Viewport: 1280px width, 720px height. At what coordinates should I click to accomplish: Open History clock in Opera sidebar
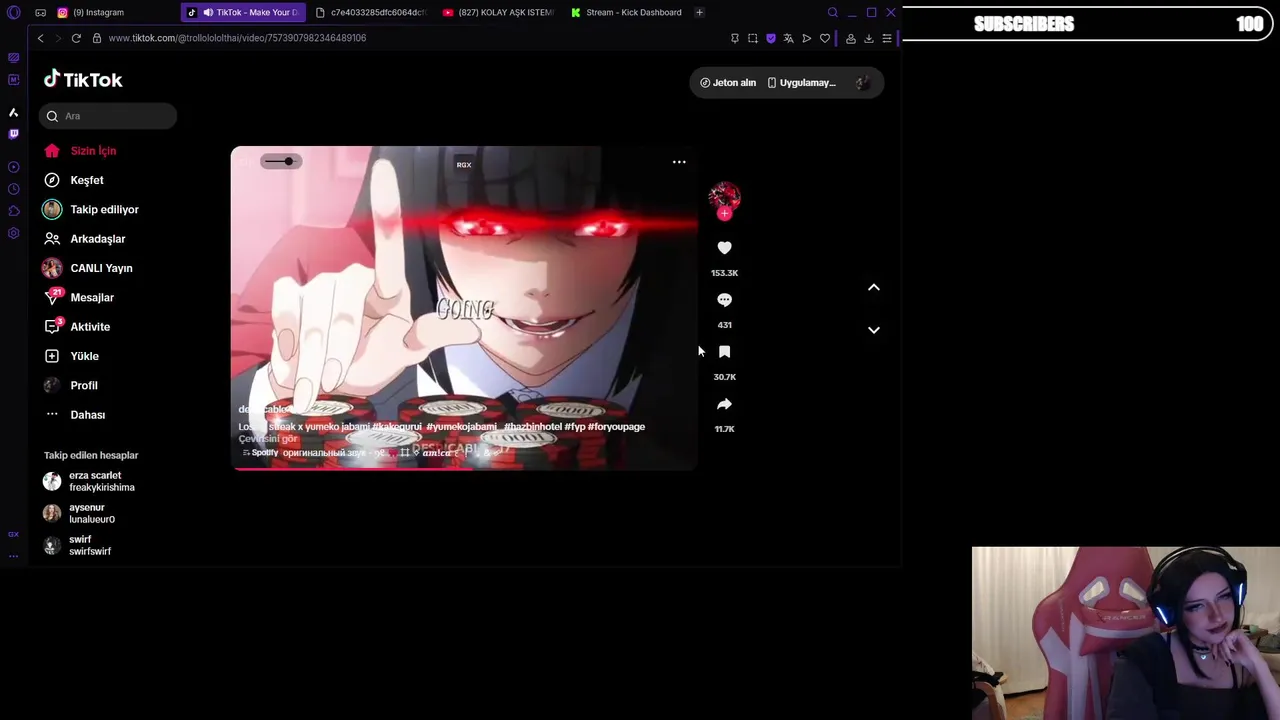pyautogui.click(x=13, y=189)
